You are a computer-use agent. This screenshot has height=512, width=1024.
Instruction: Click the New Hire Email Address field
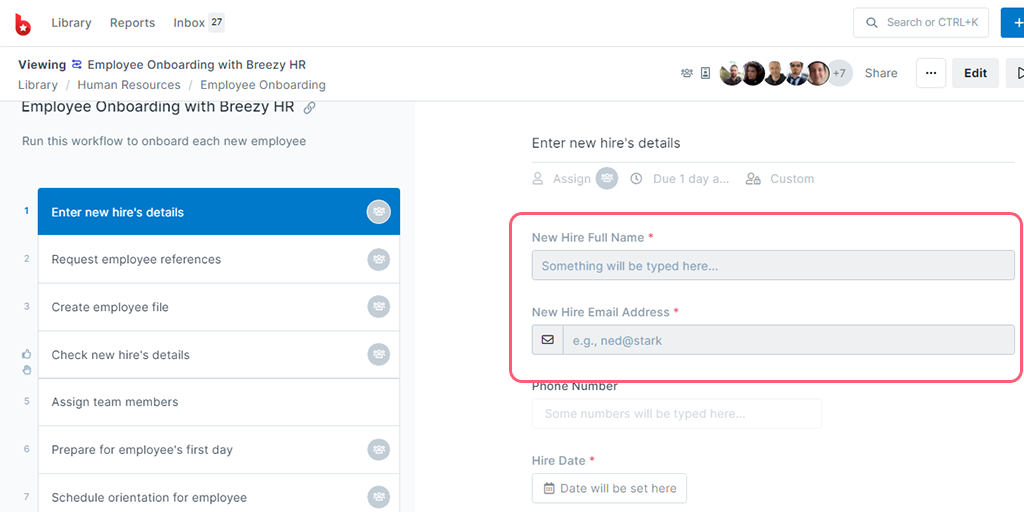[x=773, y=340]
